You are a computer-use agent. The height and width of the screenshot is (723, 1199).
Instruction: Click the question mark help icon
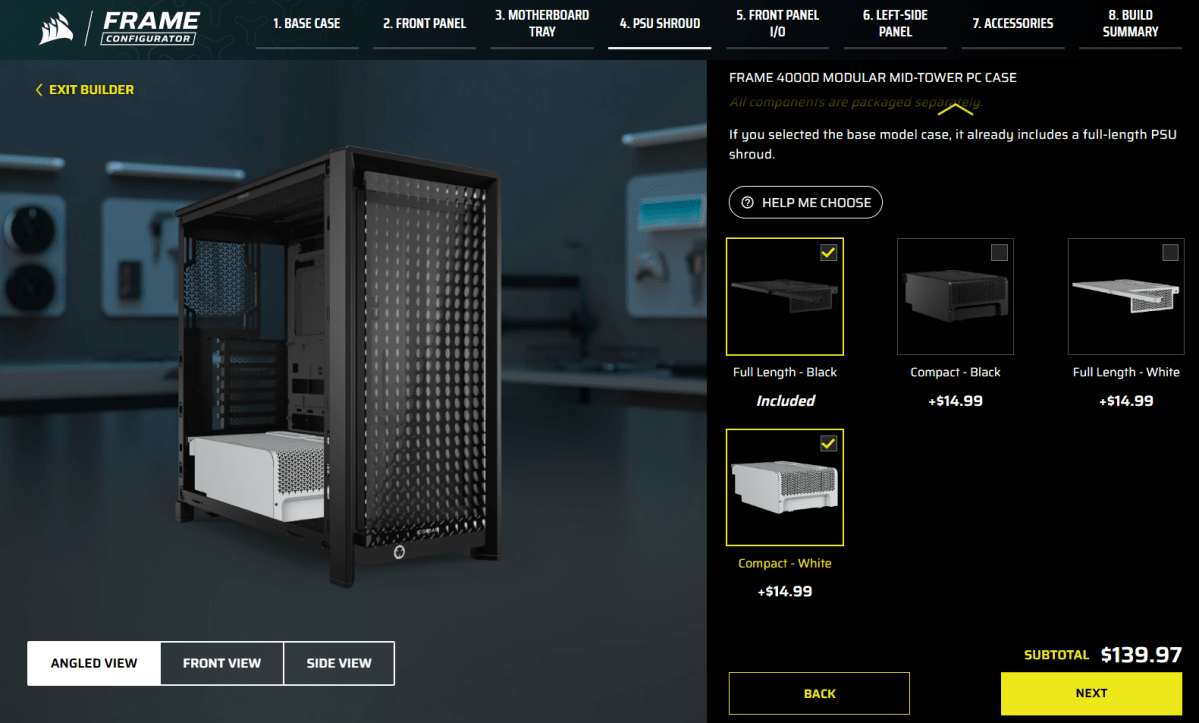(x=747, y=203)
